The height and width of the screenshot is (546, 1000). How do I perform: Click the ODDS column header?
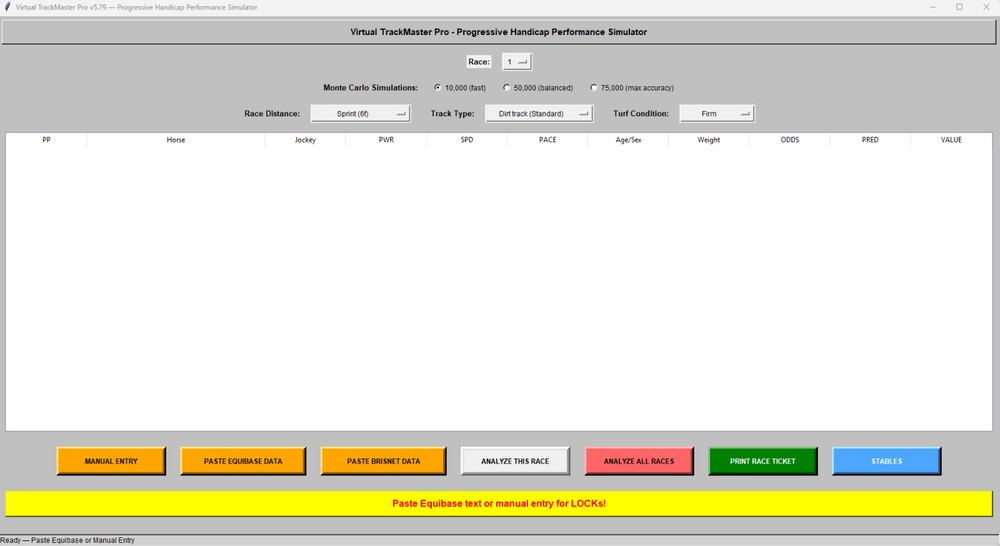789,140
